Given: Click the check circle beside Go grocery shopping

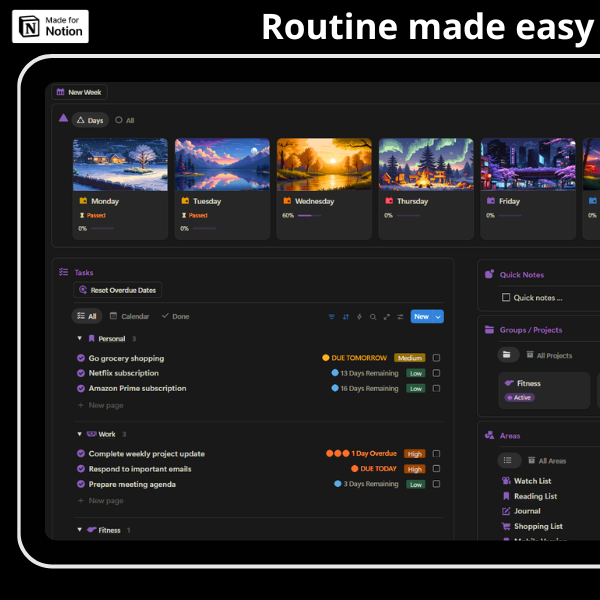Looking at the screenshot, I should [x=81, y=358].
